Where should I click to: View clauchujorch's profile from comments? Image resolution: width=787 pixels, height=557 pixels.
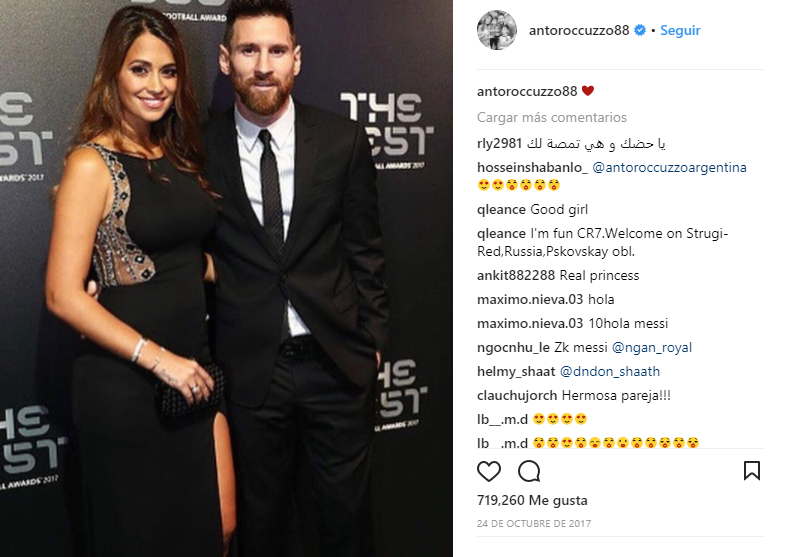tap(517, 395)
